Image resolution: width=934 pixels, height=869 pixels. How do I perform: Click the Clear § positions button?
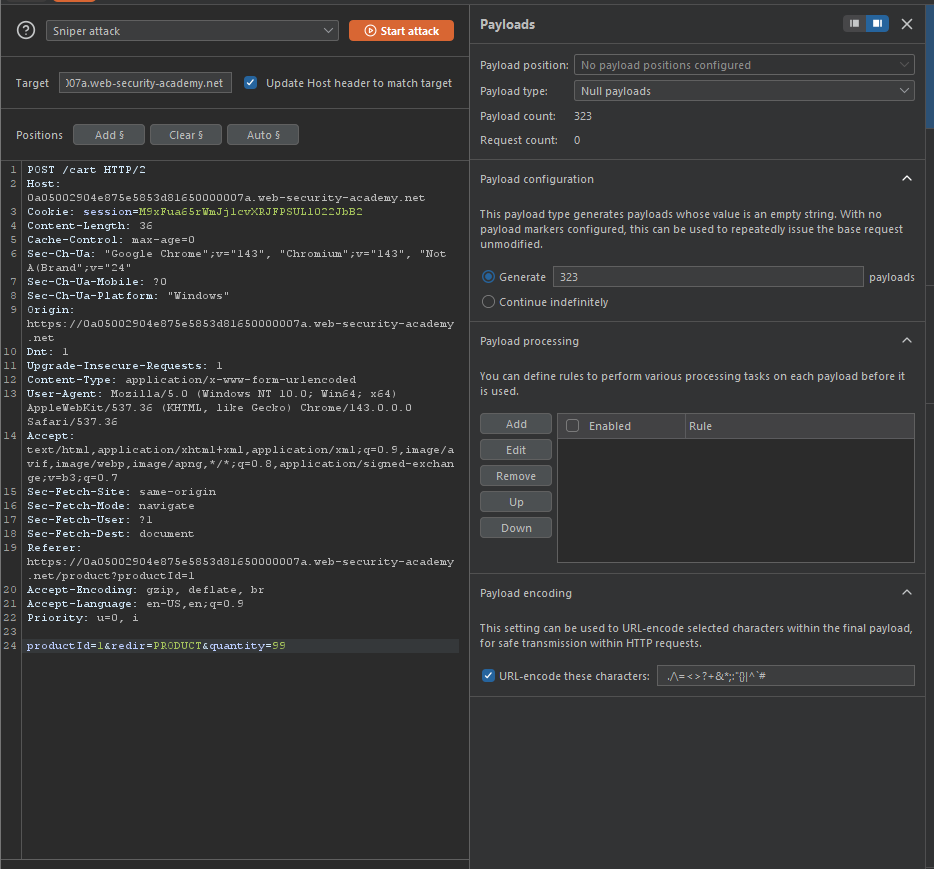[186, 135]
